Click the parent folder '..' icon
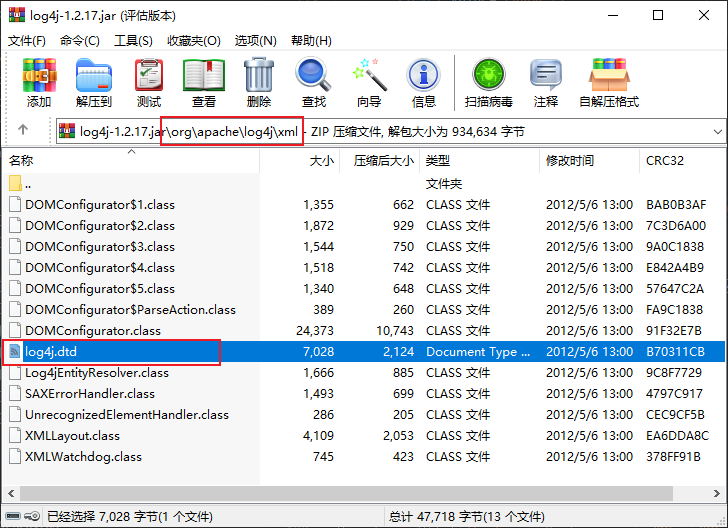This screenshot has height=528, width=728. coord(15,183)
